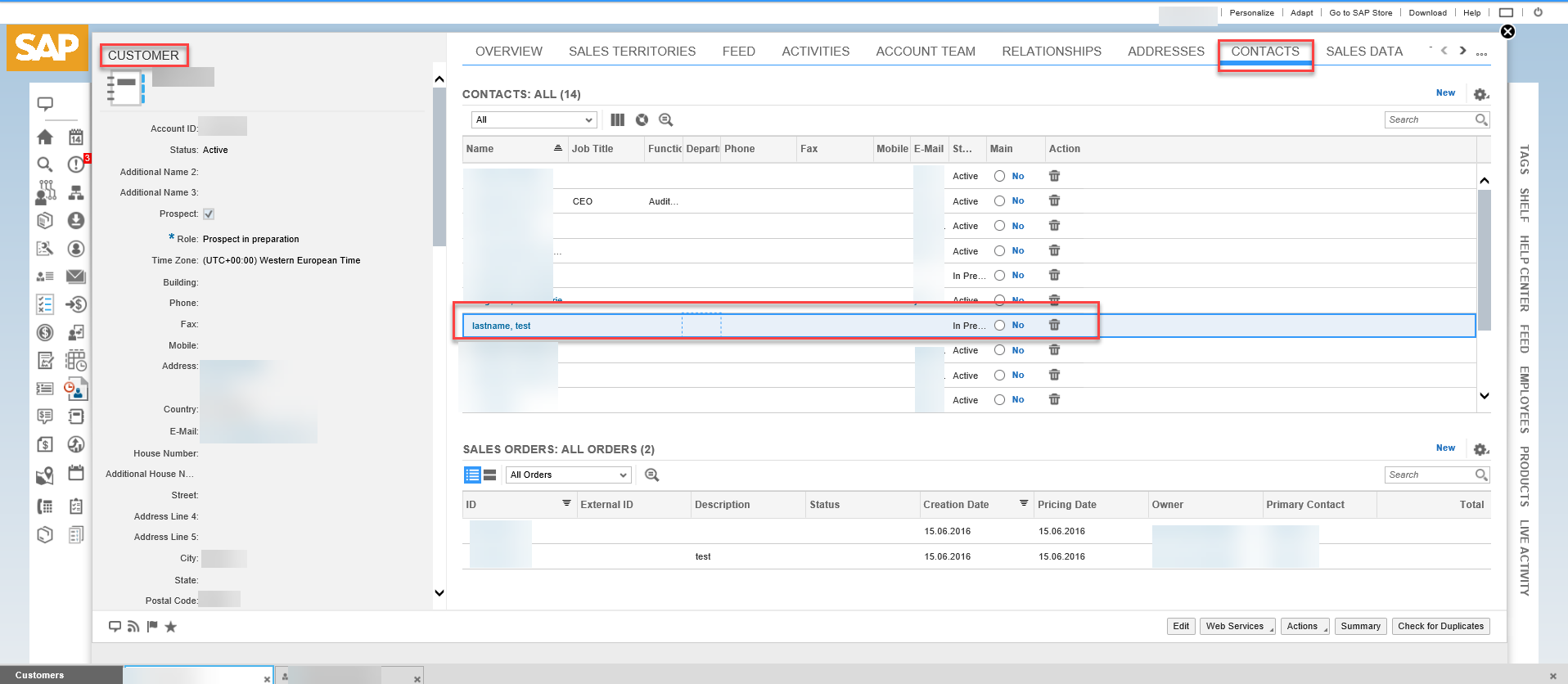Open the envelope mail sidebar icon
Image resolution: width=1568 pixels, height=684 pixels.
coord(76,277)
